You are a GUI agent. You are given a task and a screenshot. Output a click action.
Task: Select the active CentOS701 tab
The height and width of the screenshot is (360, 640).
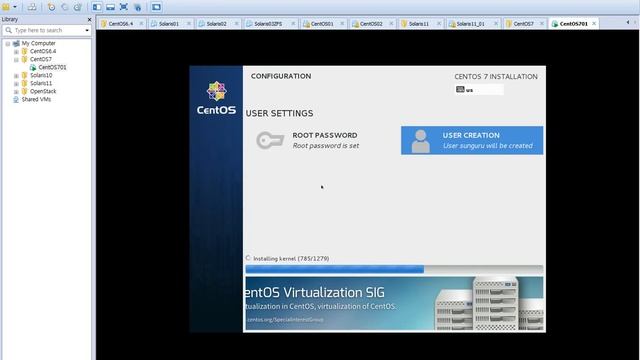(573, 24)
